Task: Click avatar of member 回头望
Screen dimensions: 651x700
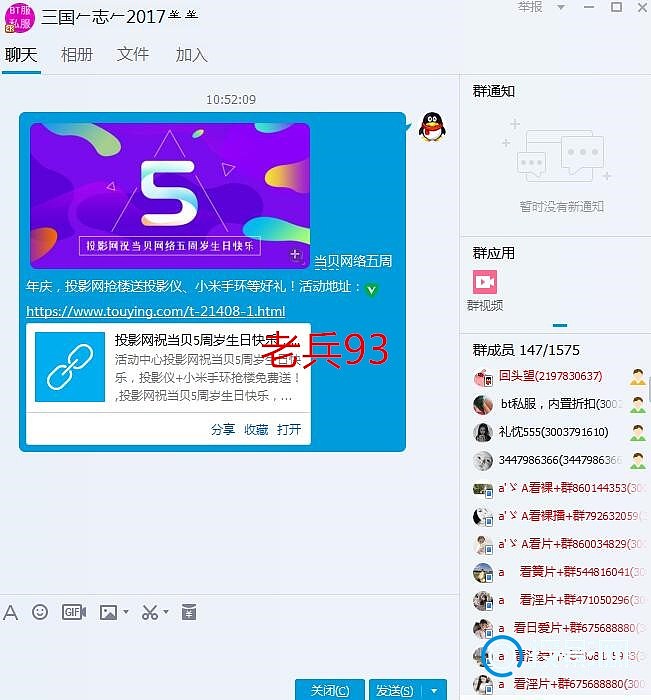Action: pos(483,378)
